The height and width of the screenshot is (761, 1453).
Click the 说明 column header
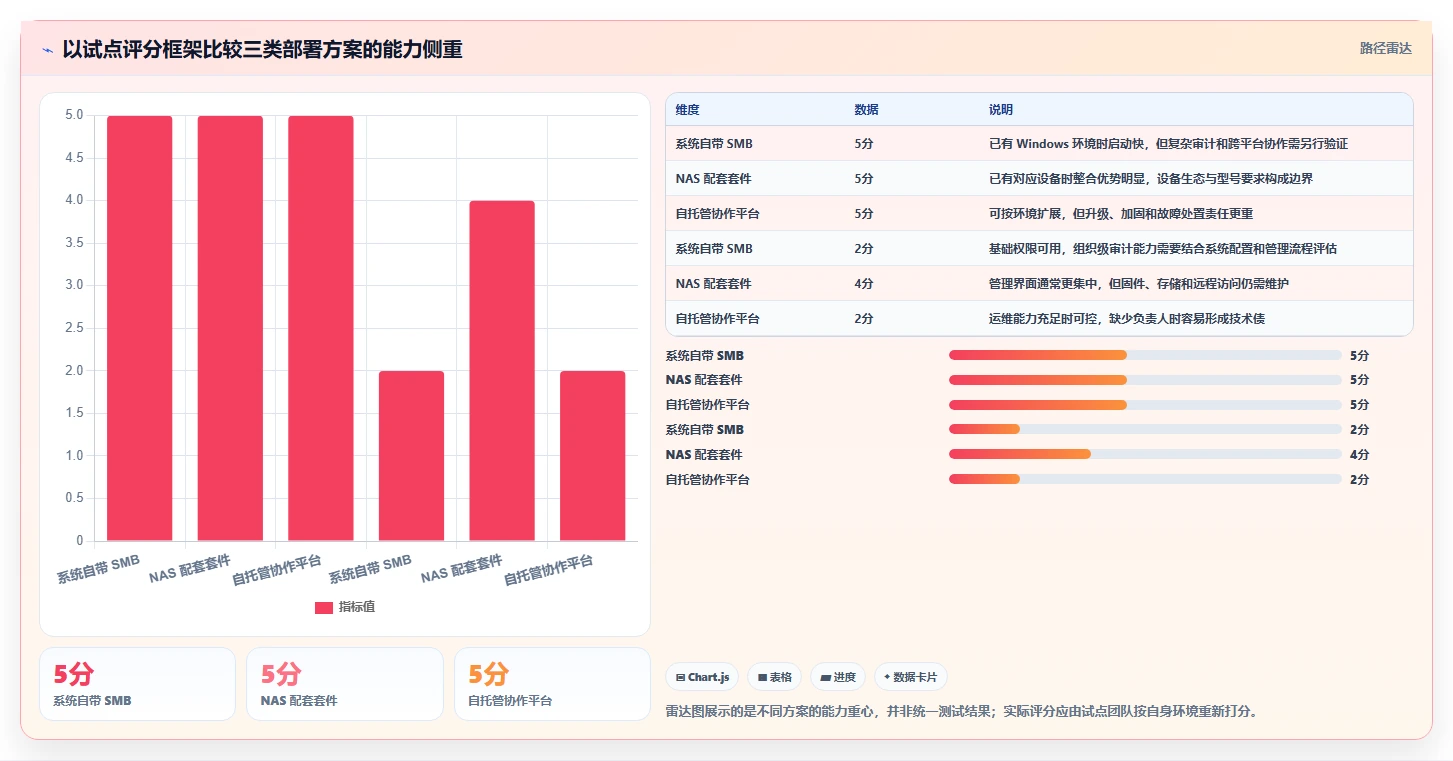(1001, 110)
